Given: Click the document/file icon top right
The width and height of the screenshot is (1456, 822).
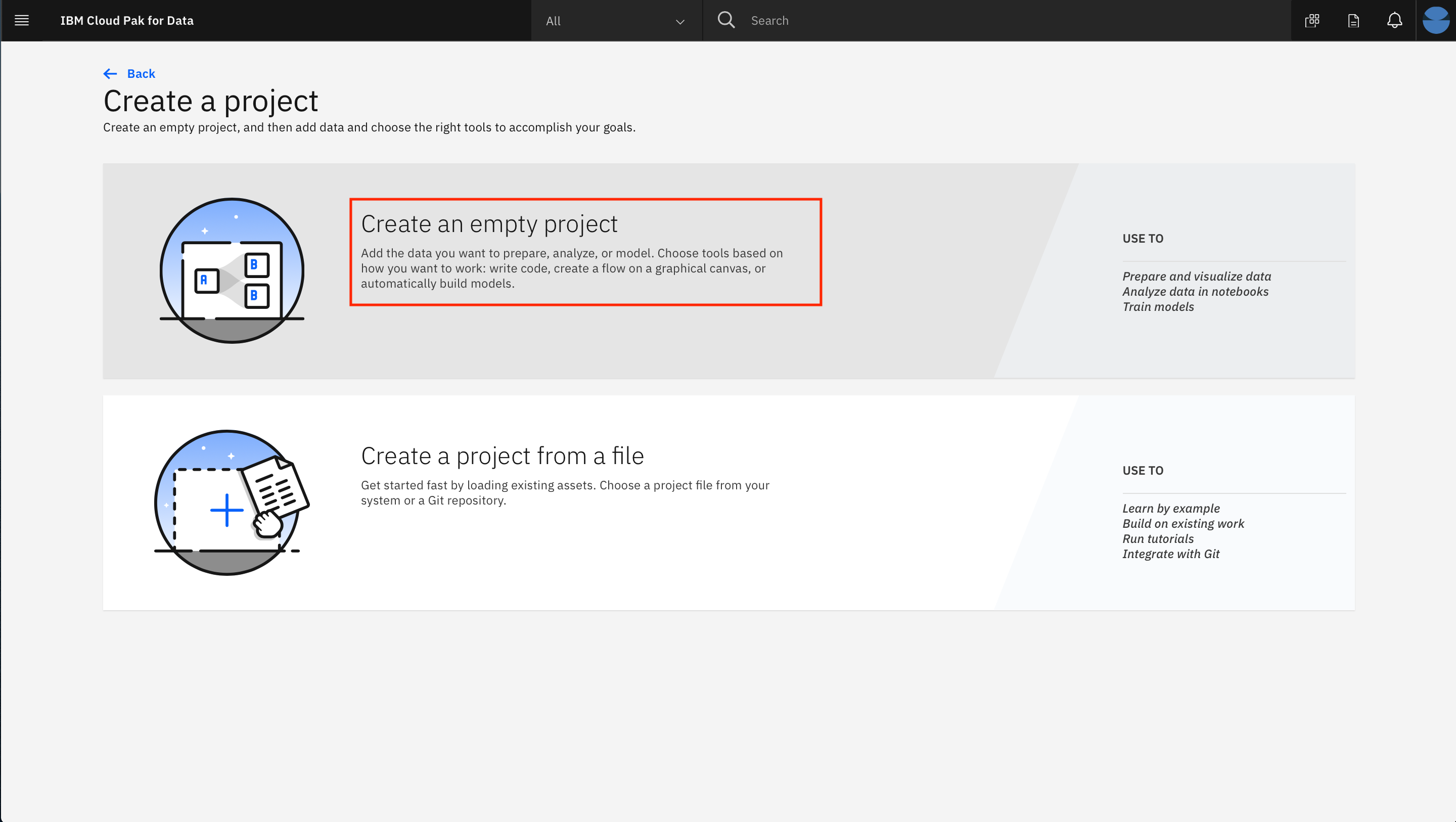Looking at the screenshot, I should pyautogui.click(x=1353, y=20).
